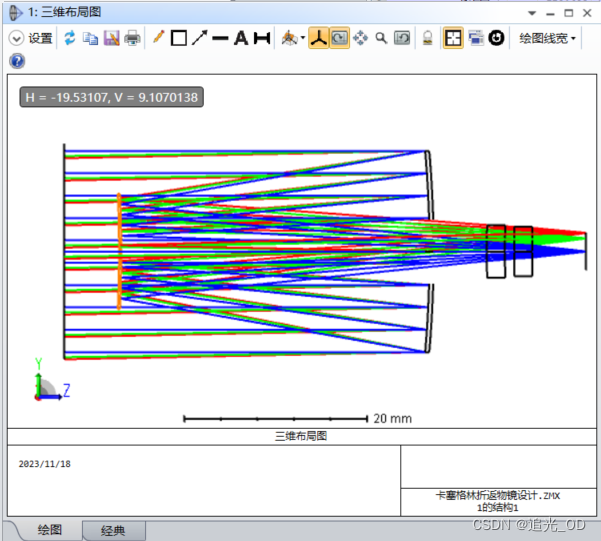Screen dimensions: 601x541
Task: Expand the 设置 settings panel
Action: pyautogui.click(x=31, y=38)
